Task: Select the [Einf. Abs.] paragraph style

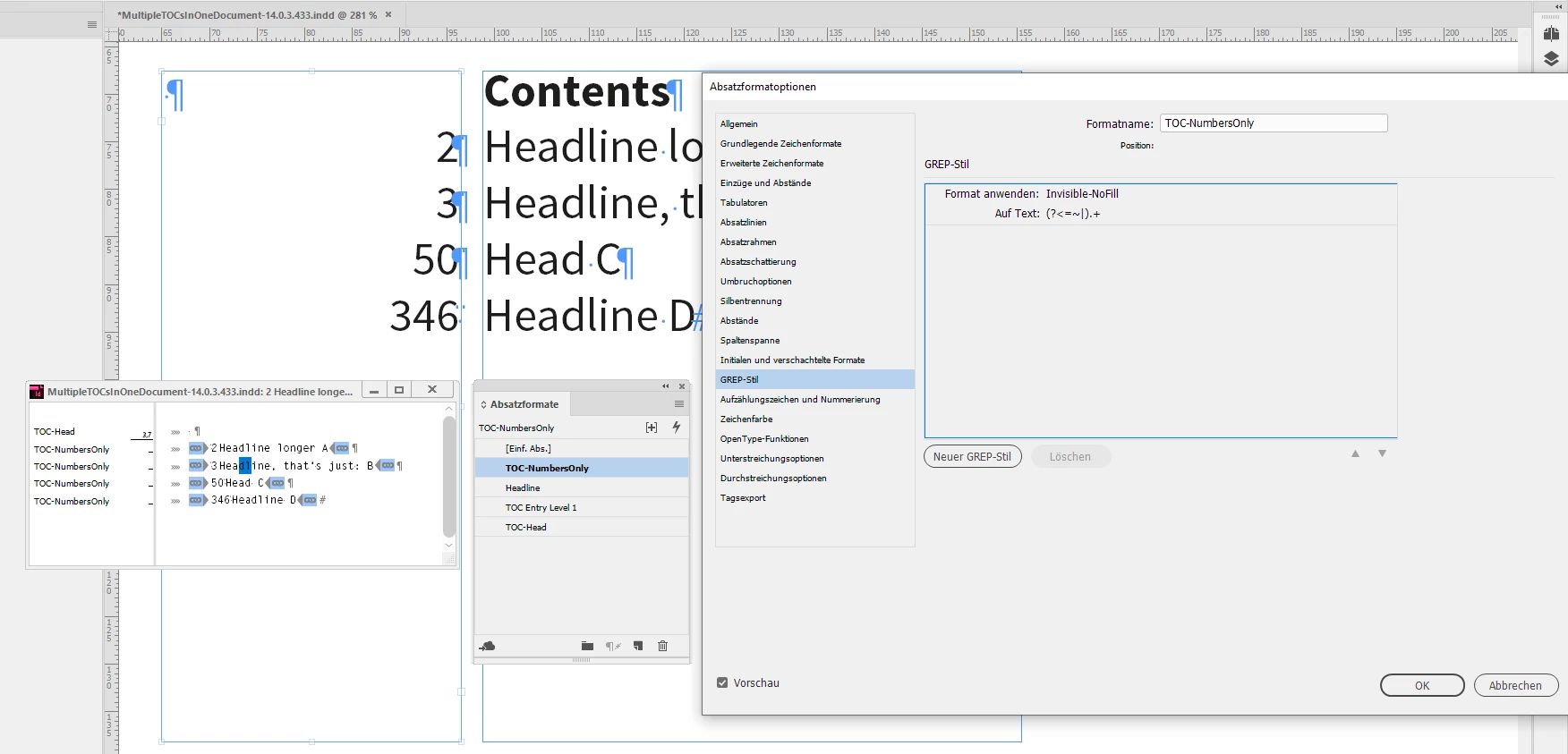Action: pos(582,448)
